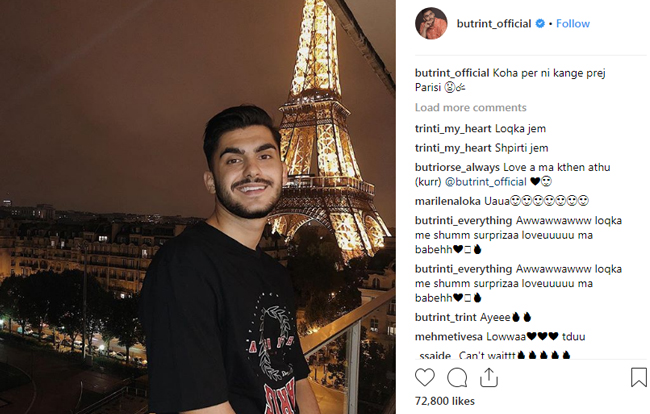The width and height of the screenshot is (650, 414).
Task: Open the butrint_trint commenter profile
Action: pyautogui.click(x=446, y=317)
